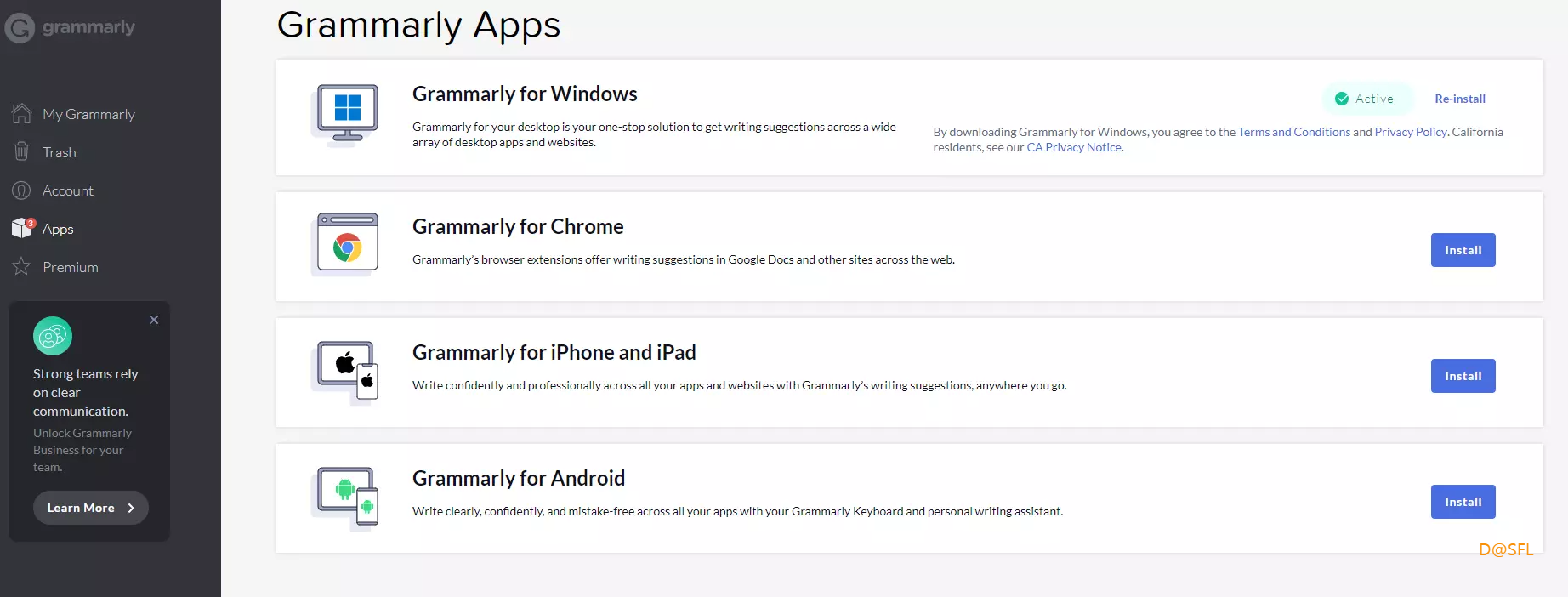The image size is (1568, 597).
Task: Click the Chrome browser extension icon
Action: click(x=345, y=245)
